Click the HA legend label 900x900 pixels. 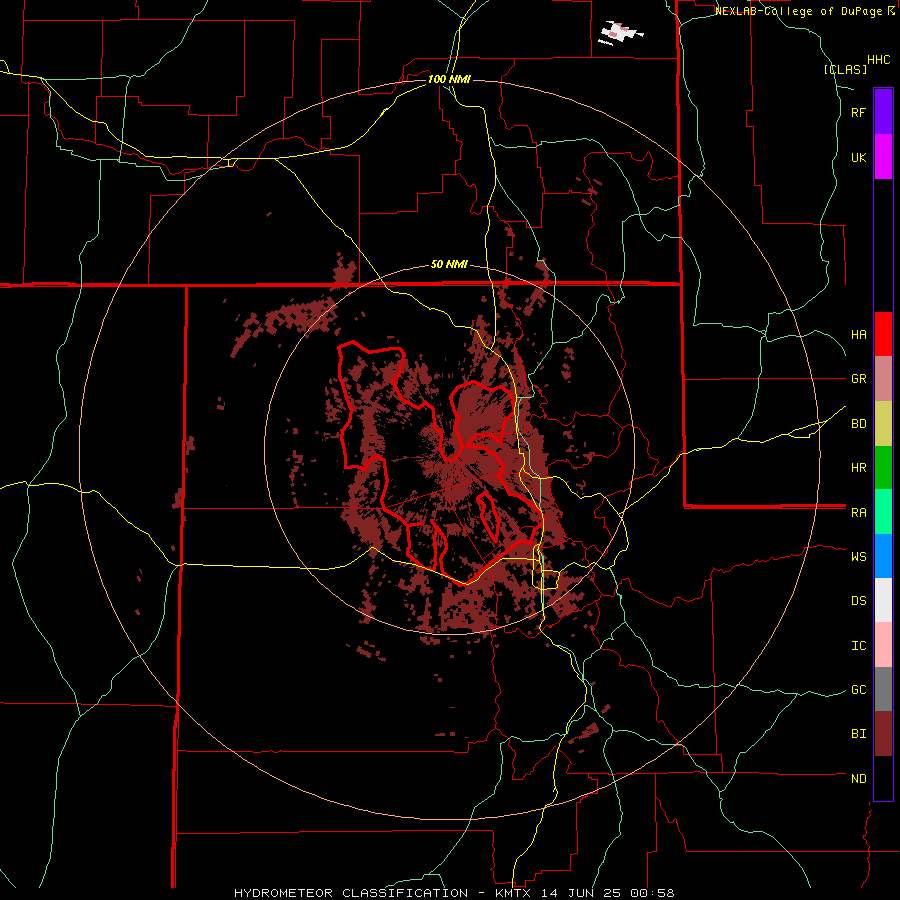click(x=858, y=335)
